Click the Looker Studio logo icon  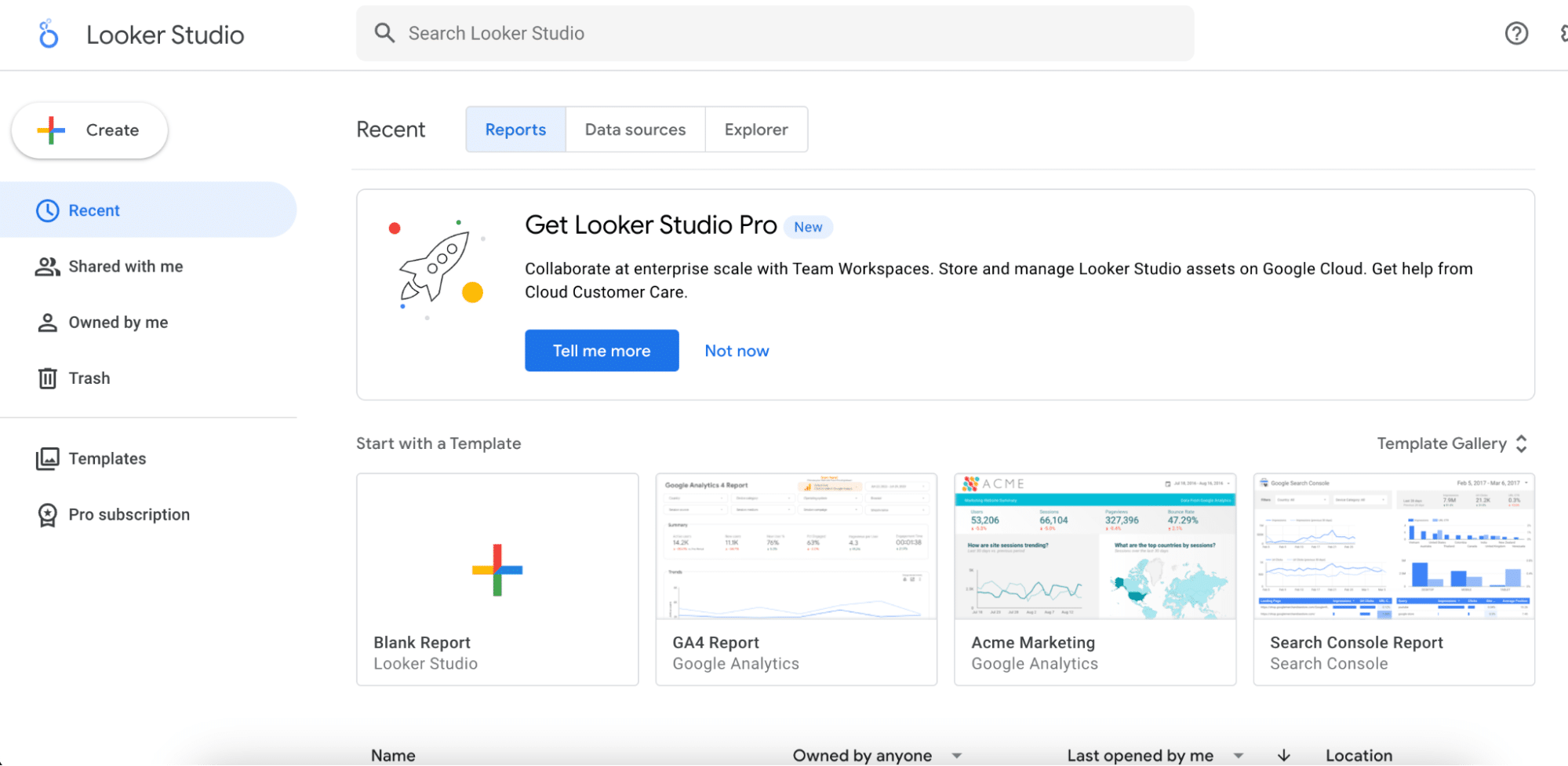[49, 35]
